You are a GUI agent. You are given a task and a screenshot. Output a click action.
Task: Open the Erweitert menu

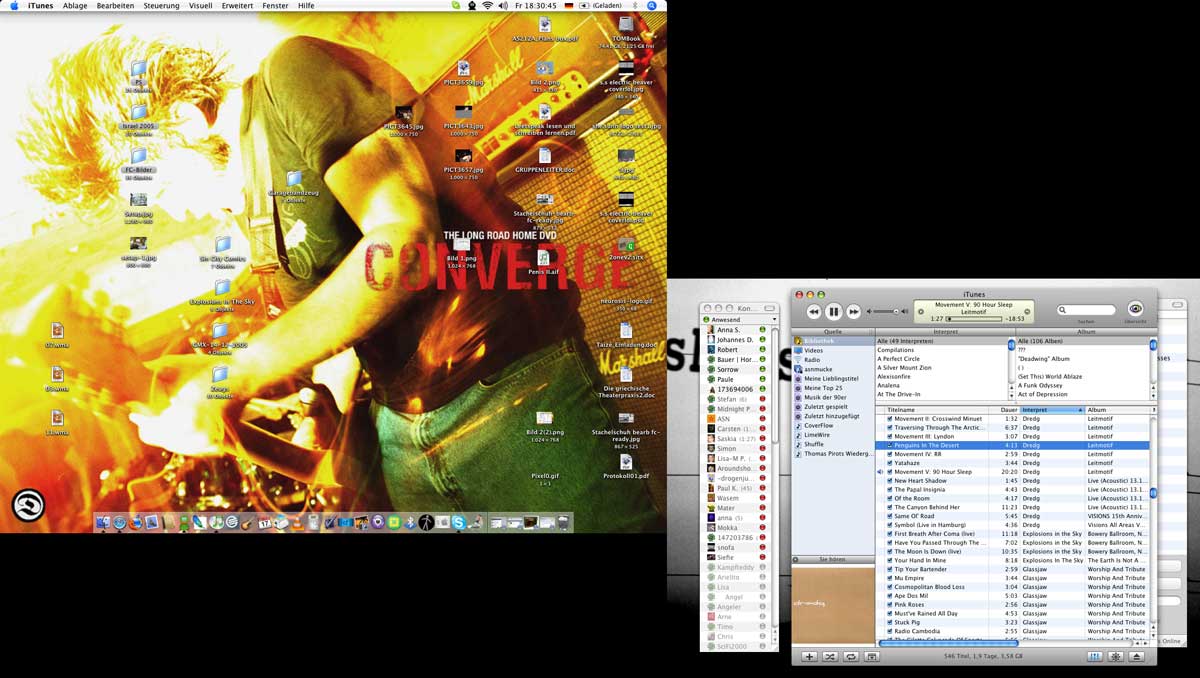click(238, 6)
